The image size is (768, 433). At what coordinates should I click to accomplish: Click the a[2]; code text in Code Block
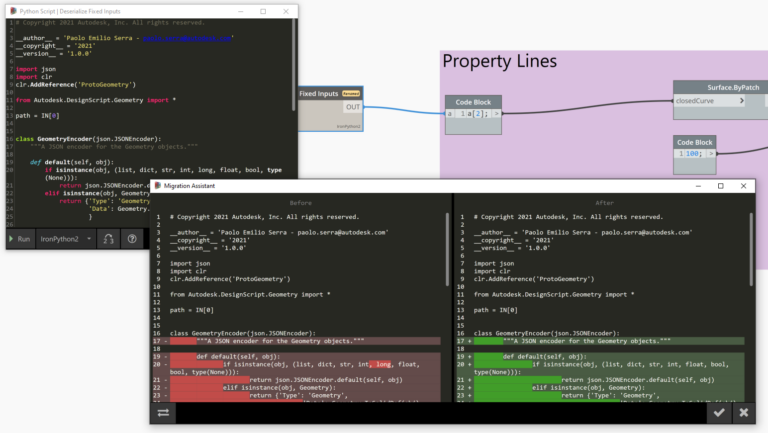pyautogui.click(x=478, y=114)
